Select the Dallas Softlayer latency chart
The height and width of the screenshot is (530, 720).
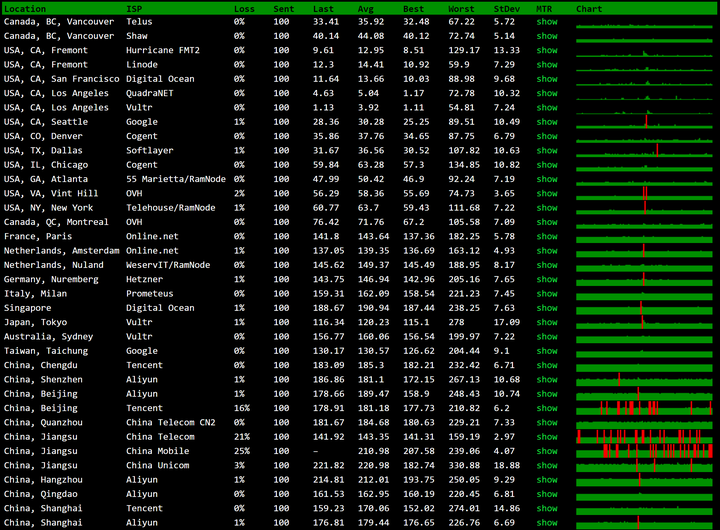pyautogui.click(x=644, y=150)
